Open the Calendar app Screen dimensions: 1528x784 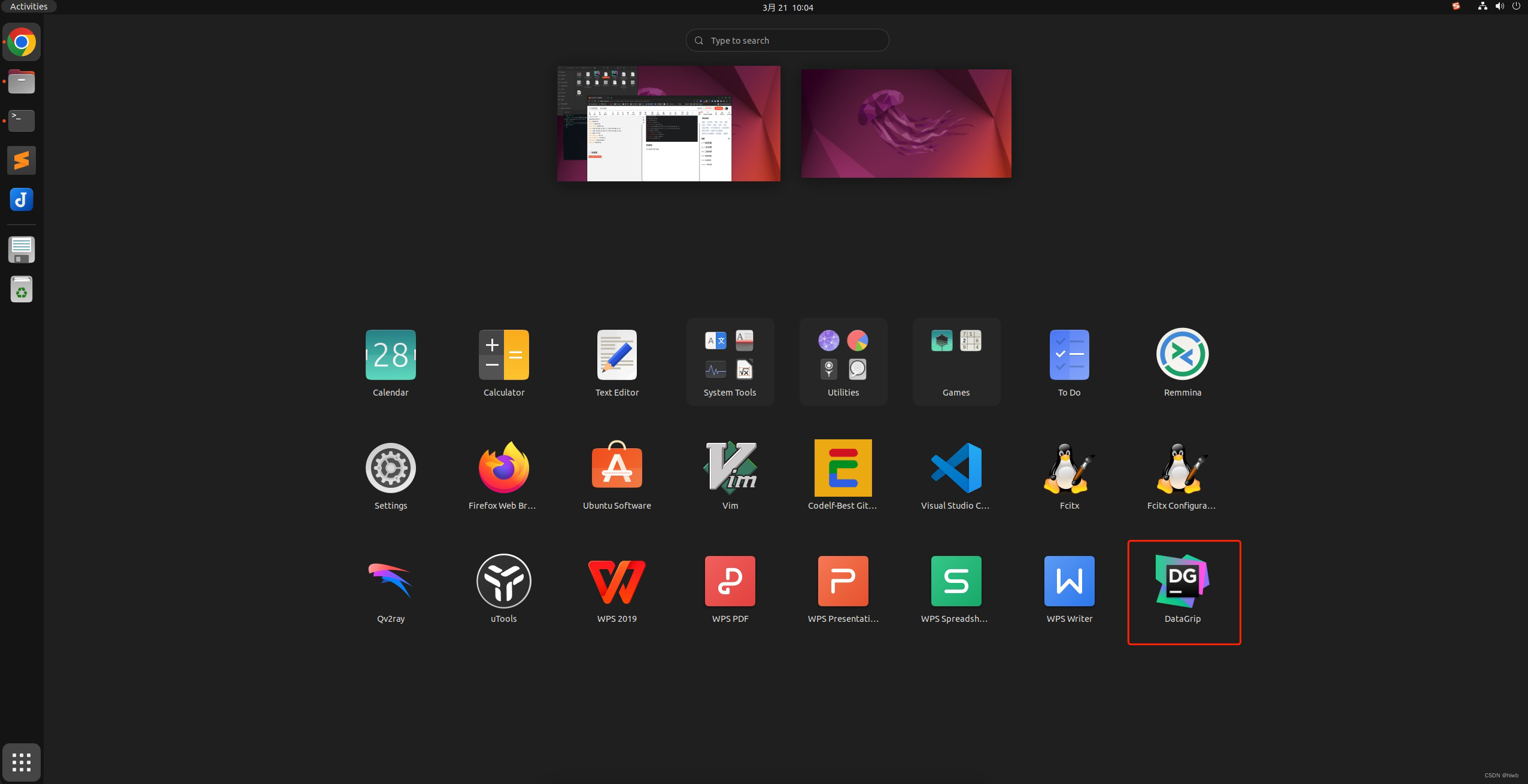[390, 362]
